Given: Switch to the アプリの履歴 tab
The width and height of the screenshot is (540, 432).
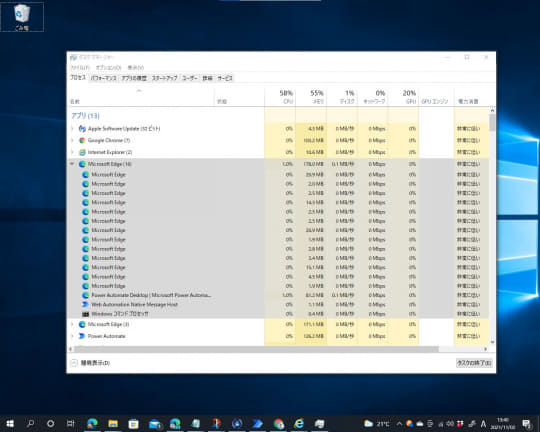Looking at the screenshot, I should coord(134,78).
